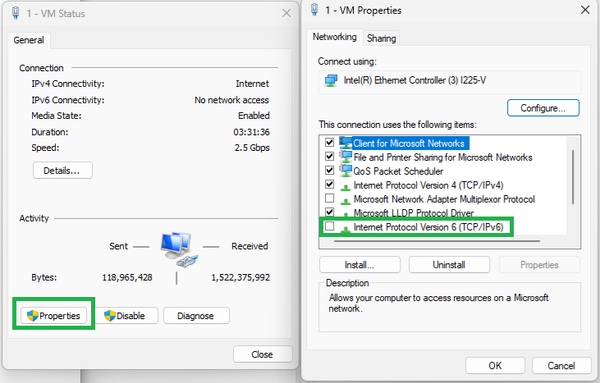Screen dimensions: 600x383
Task: Enable Internet Protocol Version 6 checkbox
Action: 329,227
